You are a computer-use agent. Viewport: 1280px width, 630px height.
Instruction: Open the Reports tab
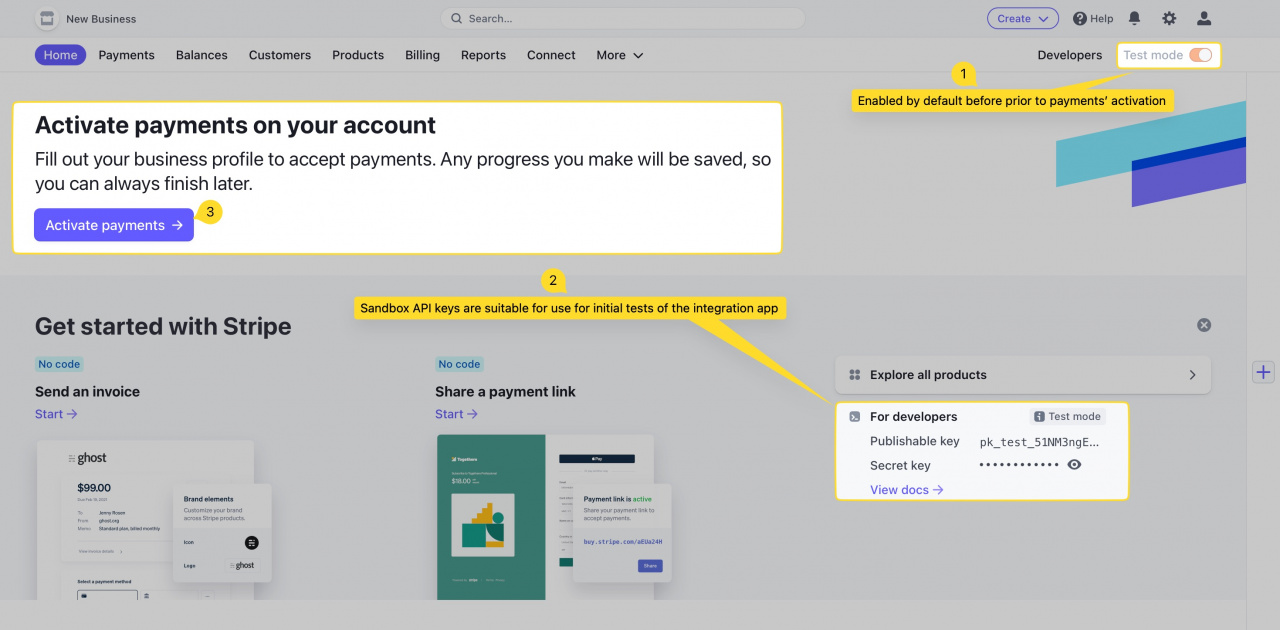(483, 55)
